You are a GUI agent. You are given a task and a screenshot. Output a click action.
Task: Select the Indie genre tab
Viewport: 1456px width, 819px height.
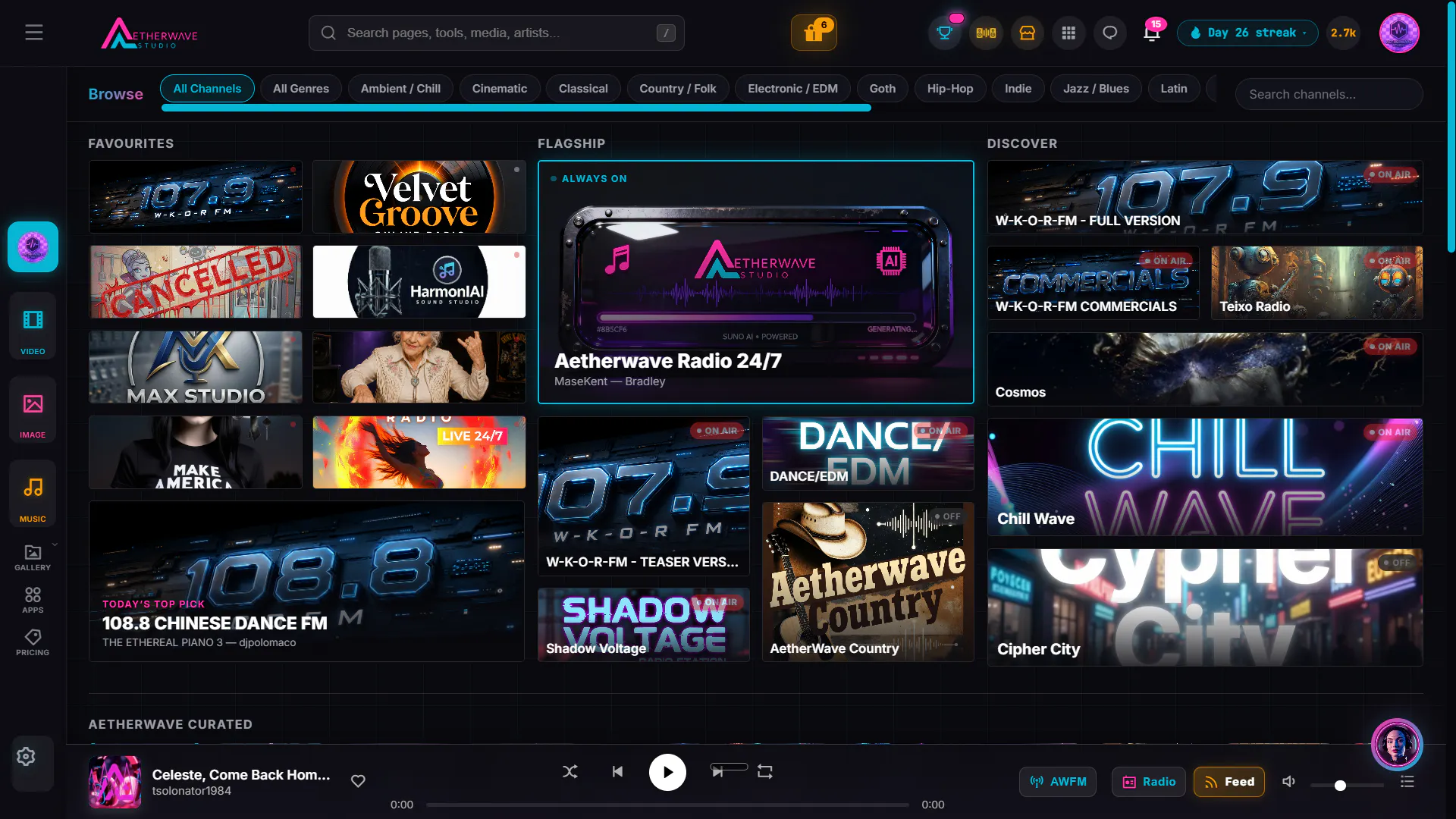[x=1018, y=89]
